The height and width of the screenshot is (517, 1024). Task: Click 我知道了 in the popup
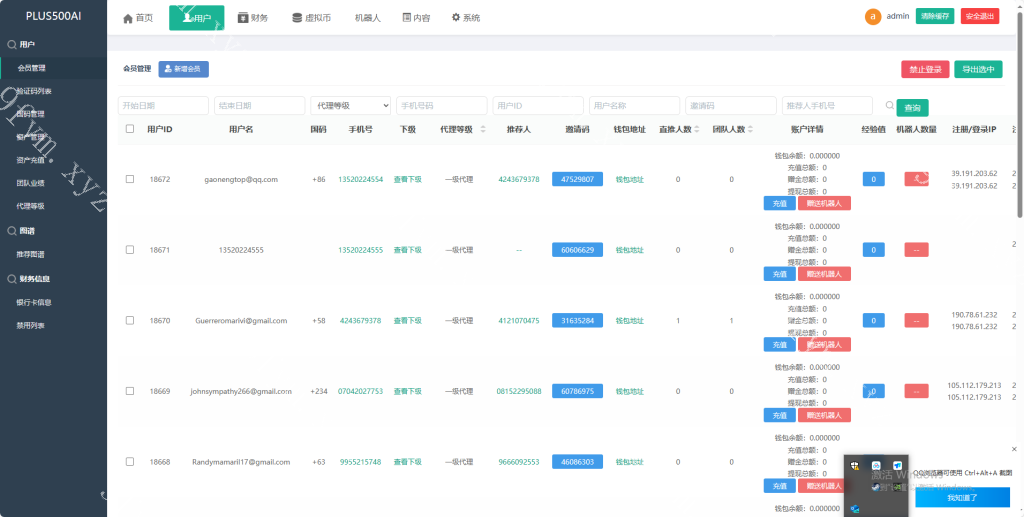pyautogui.click(x=963, y=497)
